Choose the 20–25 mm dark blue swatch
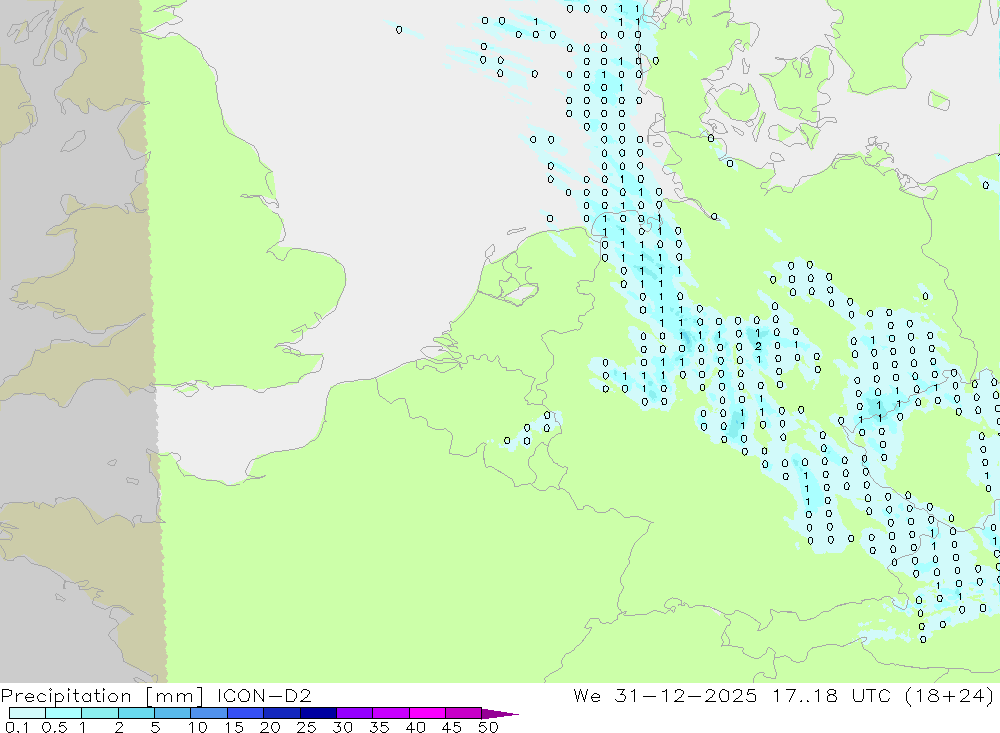The height and width of the screenshot is (733, 1000). (282, 713)
